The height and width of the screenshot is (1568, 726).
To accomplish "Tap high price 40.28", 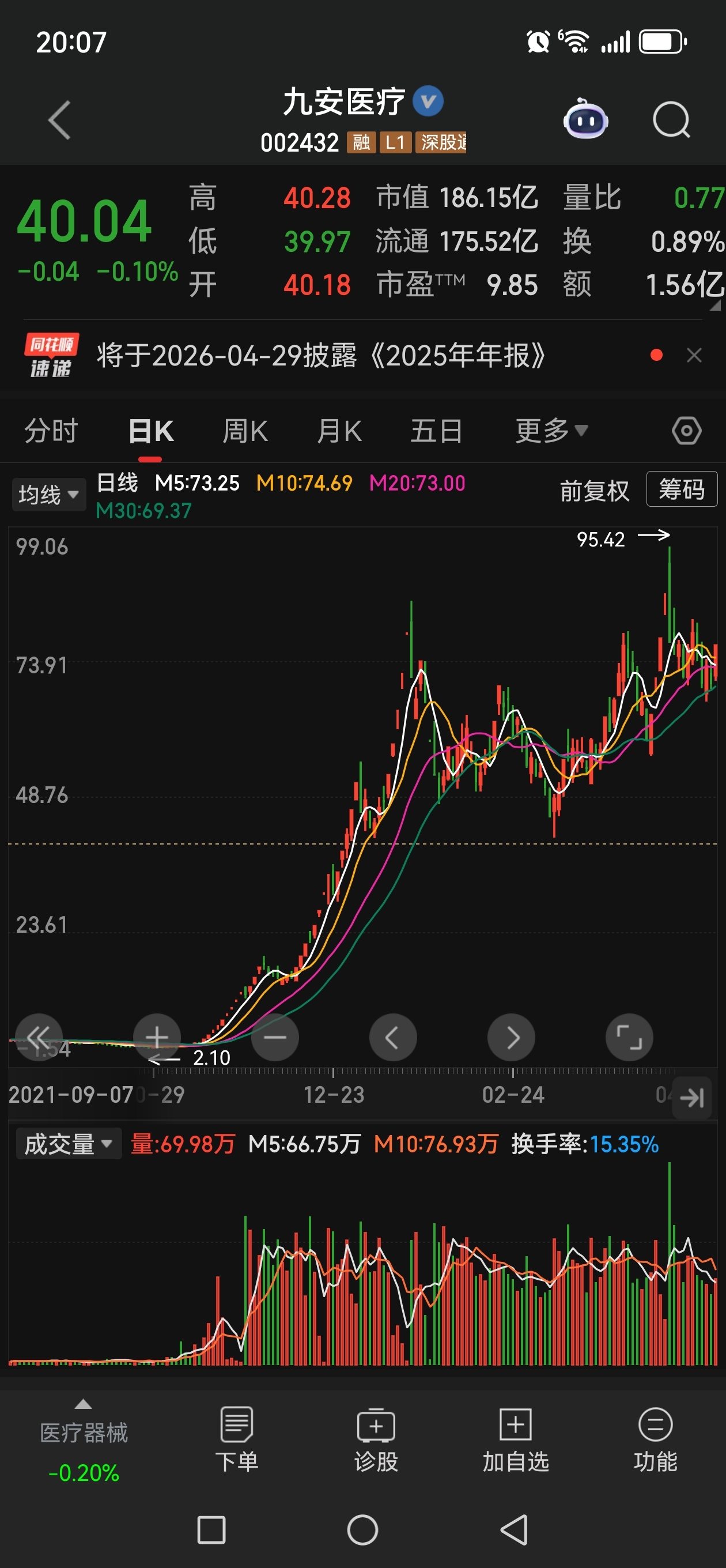I will pos(317,198).
